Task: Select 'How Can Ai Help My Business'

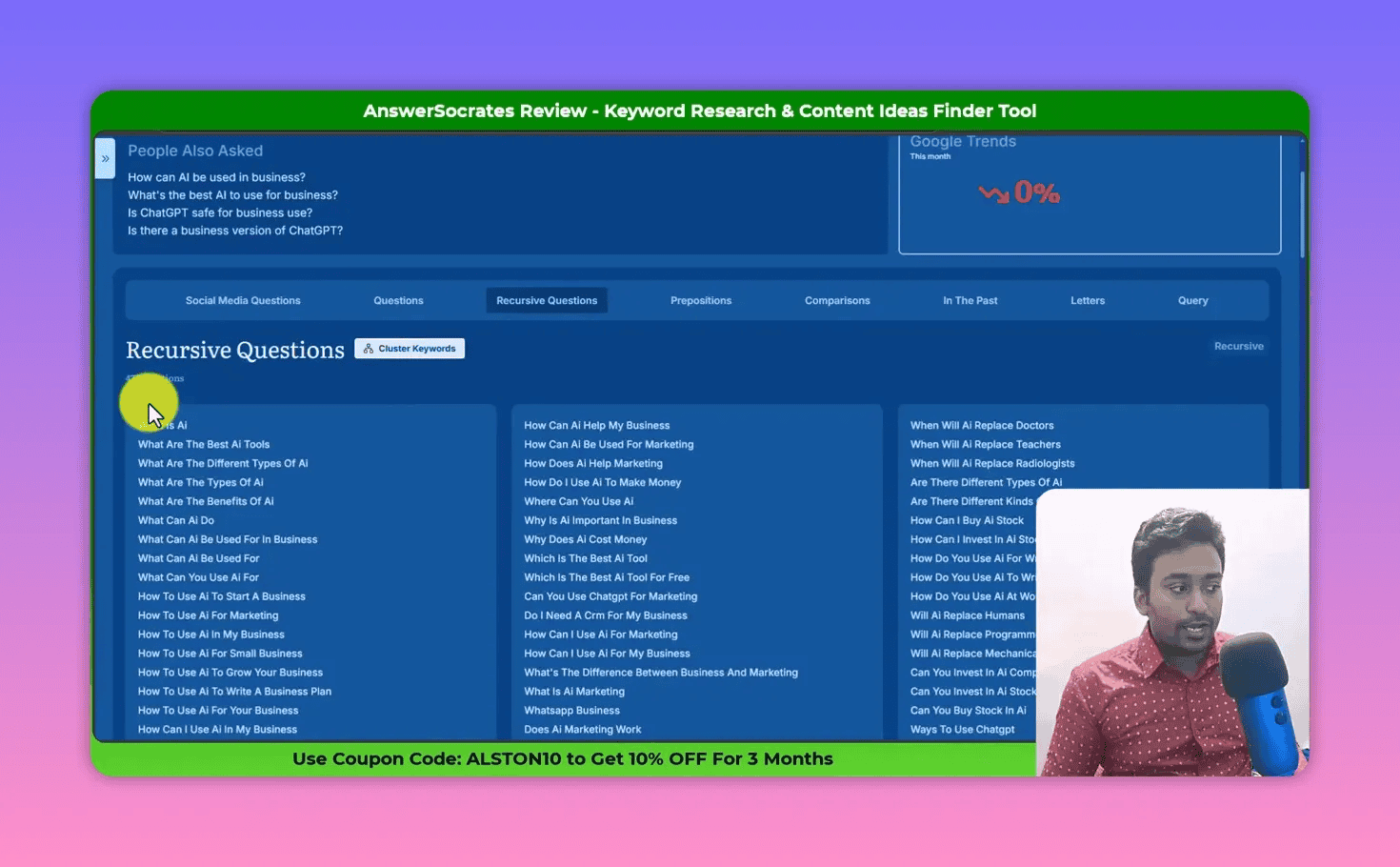Action: point(596,426)
